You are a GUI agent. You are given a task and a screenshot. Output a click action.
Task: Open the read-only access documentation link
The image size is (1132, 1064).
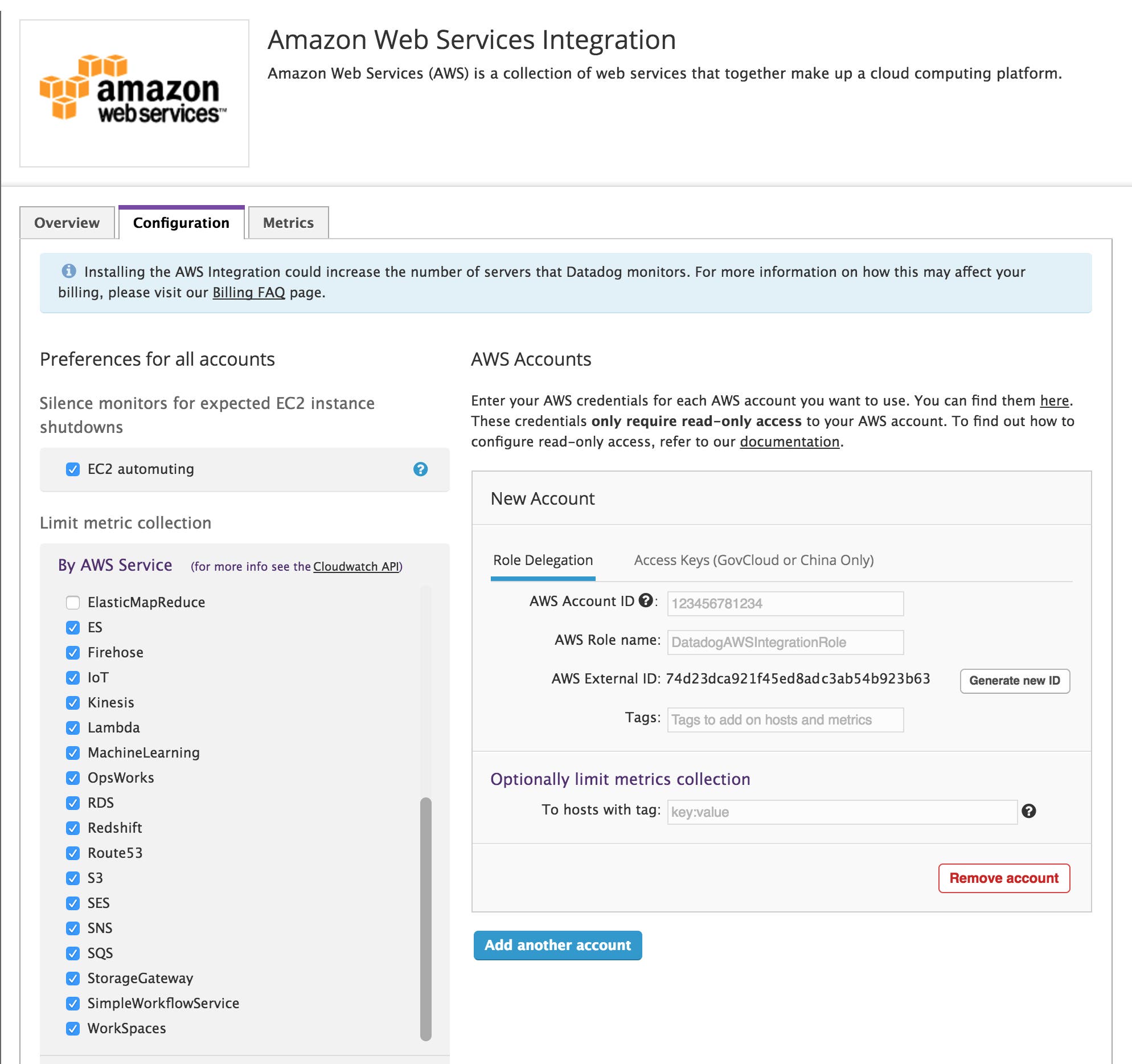coord(788,441)
